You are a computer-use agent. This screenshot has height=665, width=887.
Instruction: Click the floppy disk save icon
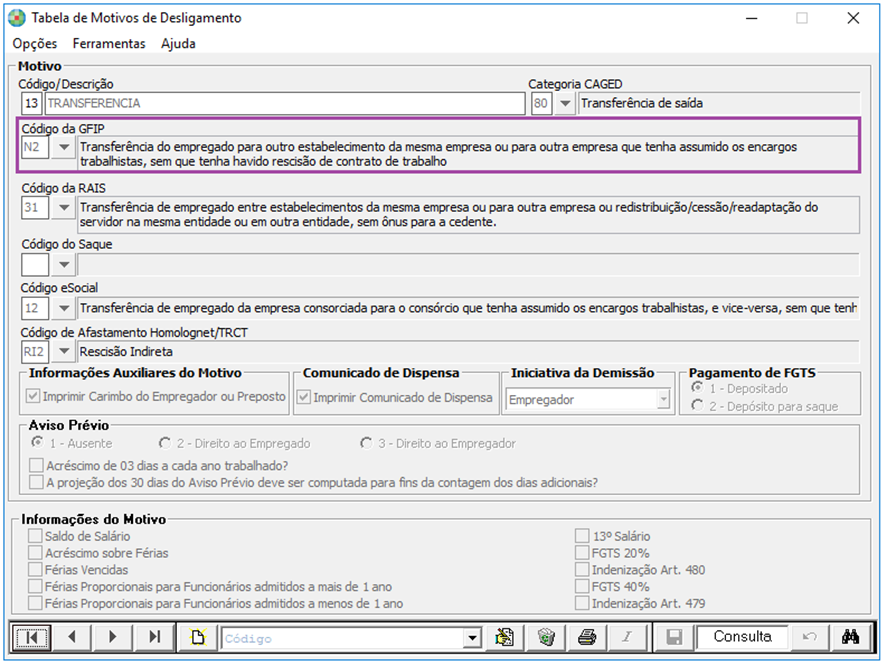pyautogui.click(x=674, y=637)
